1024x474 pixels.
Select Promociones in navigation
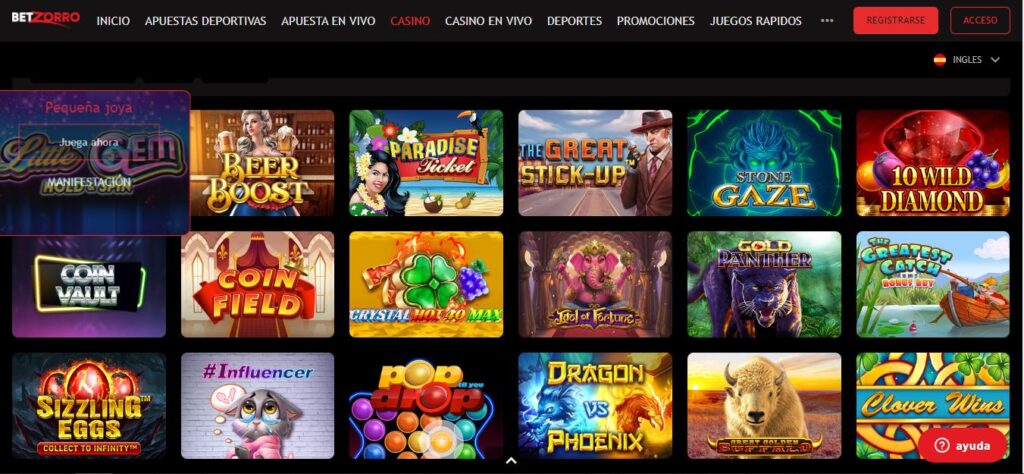[x=656, y=21]
